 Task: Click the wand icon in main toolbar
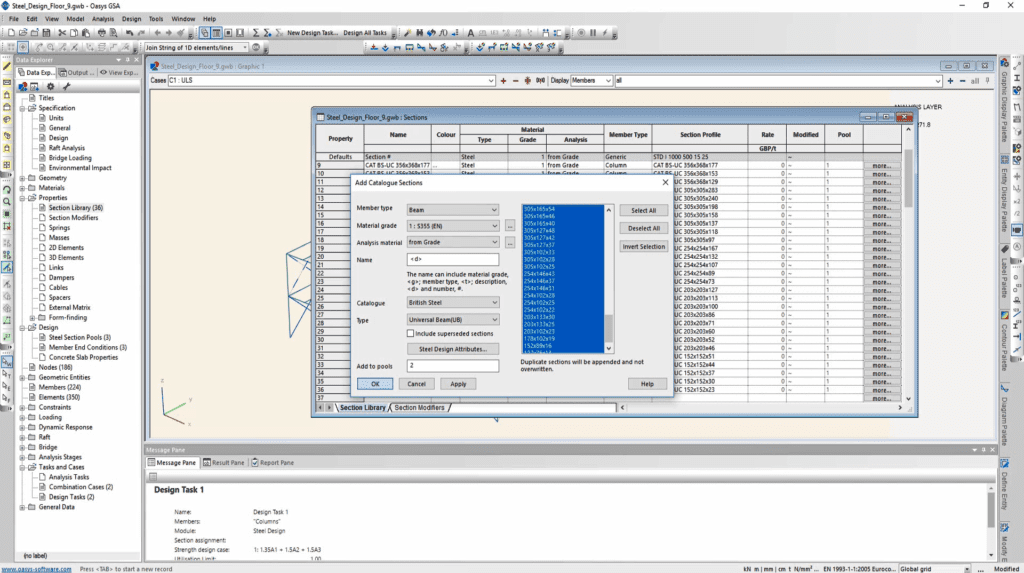[x=408, y=33]
